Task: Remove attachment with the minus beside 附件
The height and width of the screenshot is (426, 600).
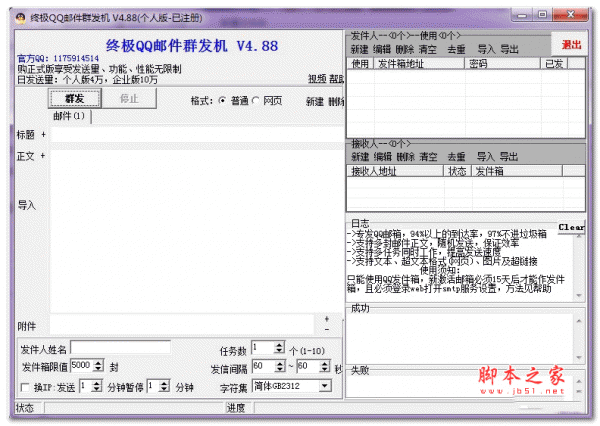Action: 327,329
